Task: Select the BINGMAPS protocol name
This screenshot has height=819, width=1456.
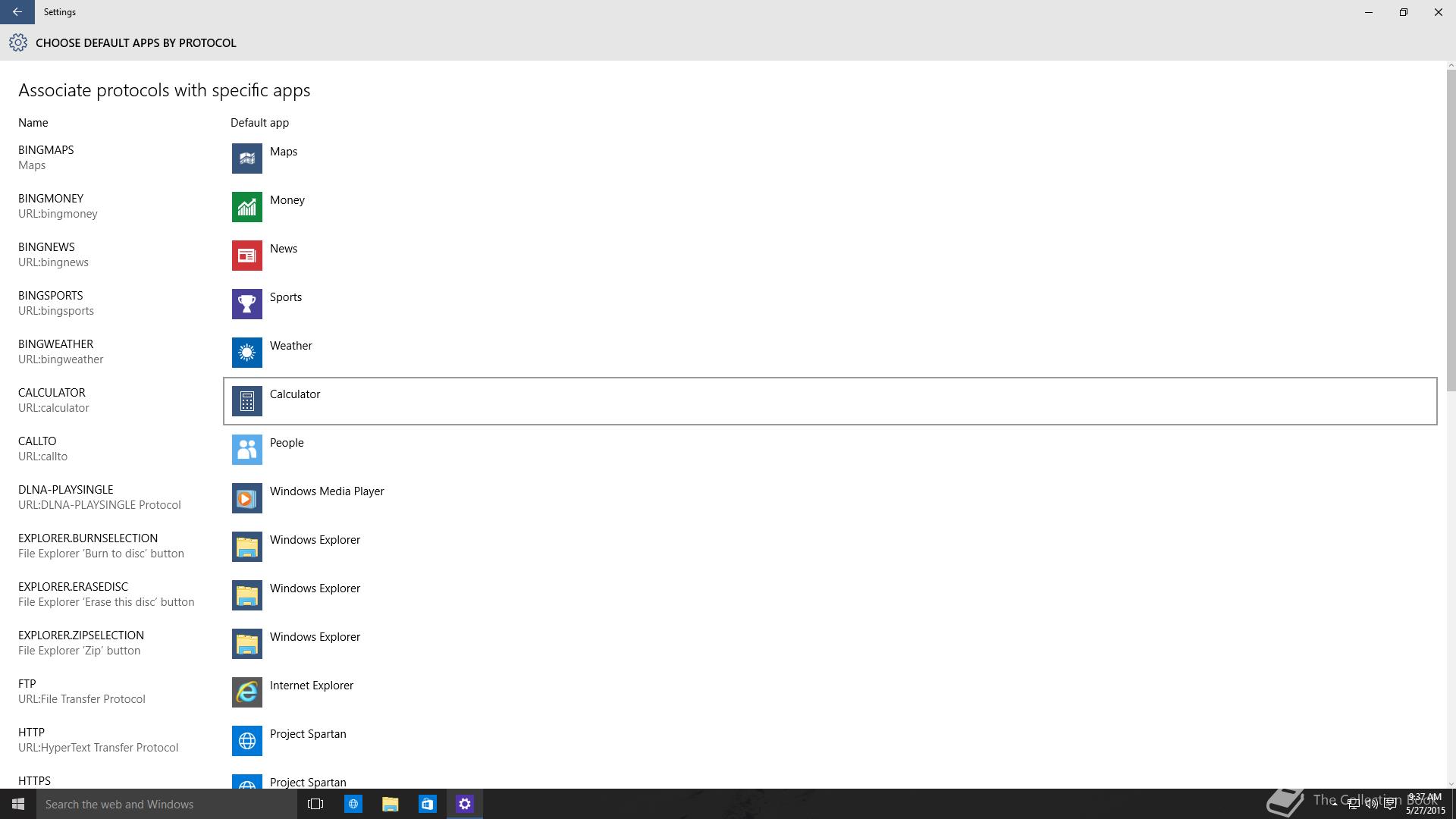Action: [x=45, y=150]
